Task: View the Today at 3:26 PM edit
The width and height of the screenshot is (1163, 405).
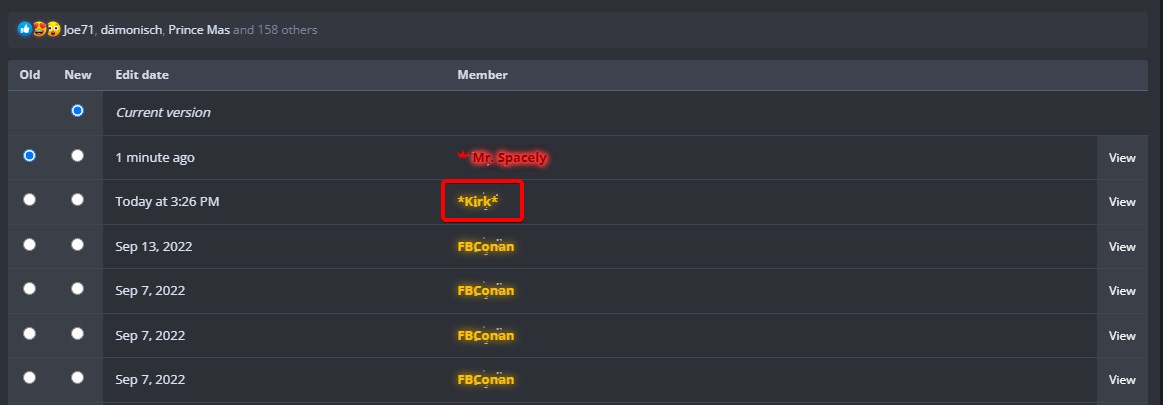Action: pos(1122,202)
